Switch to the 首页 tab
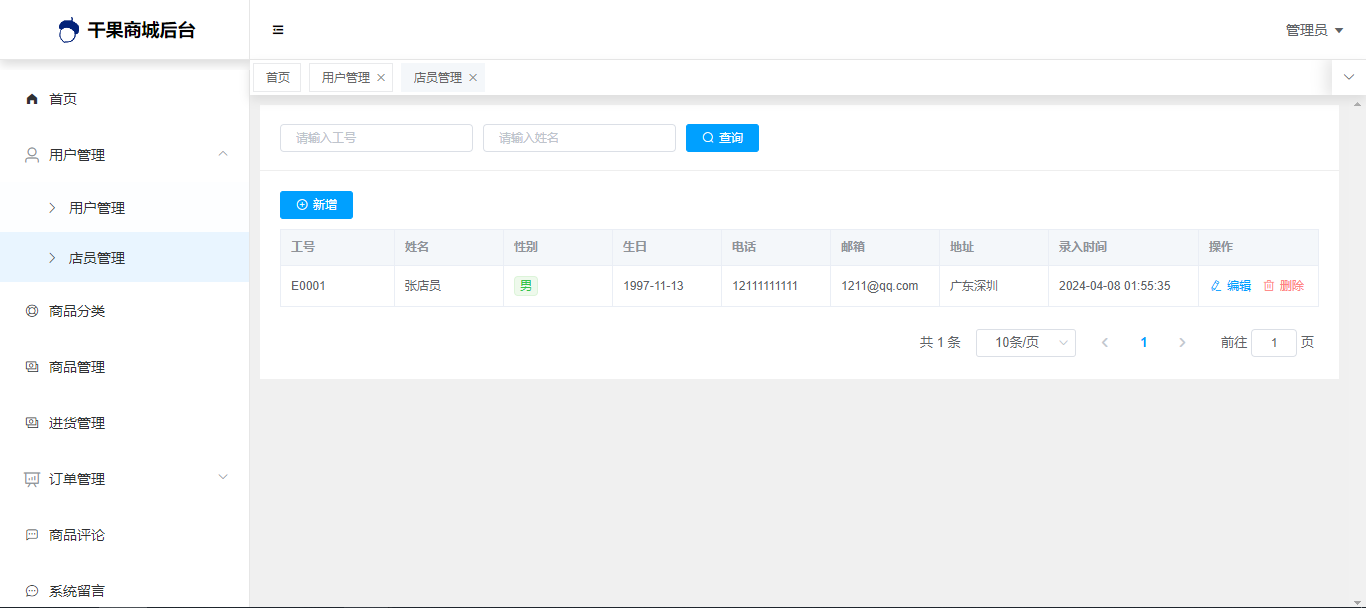 click(x=278, y=78)
